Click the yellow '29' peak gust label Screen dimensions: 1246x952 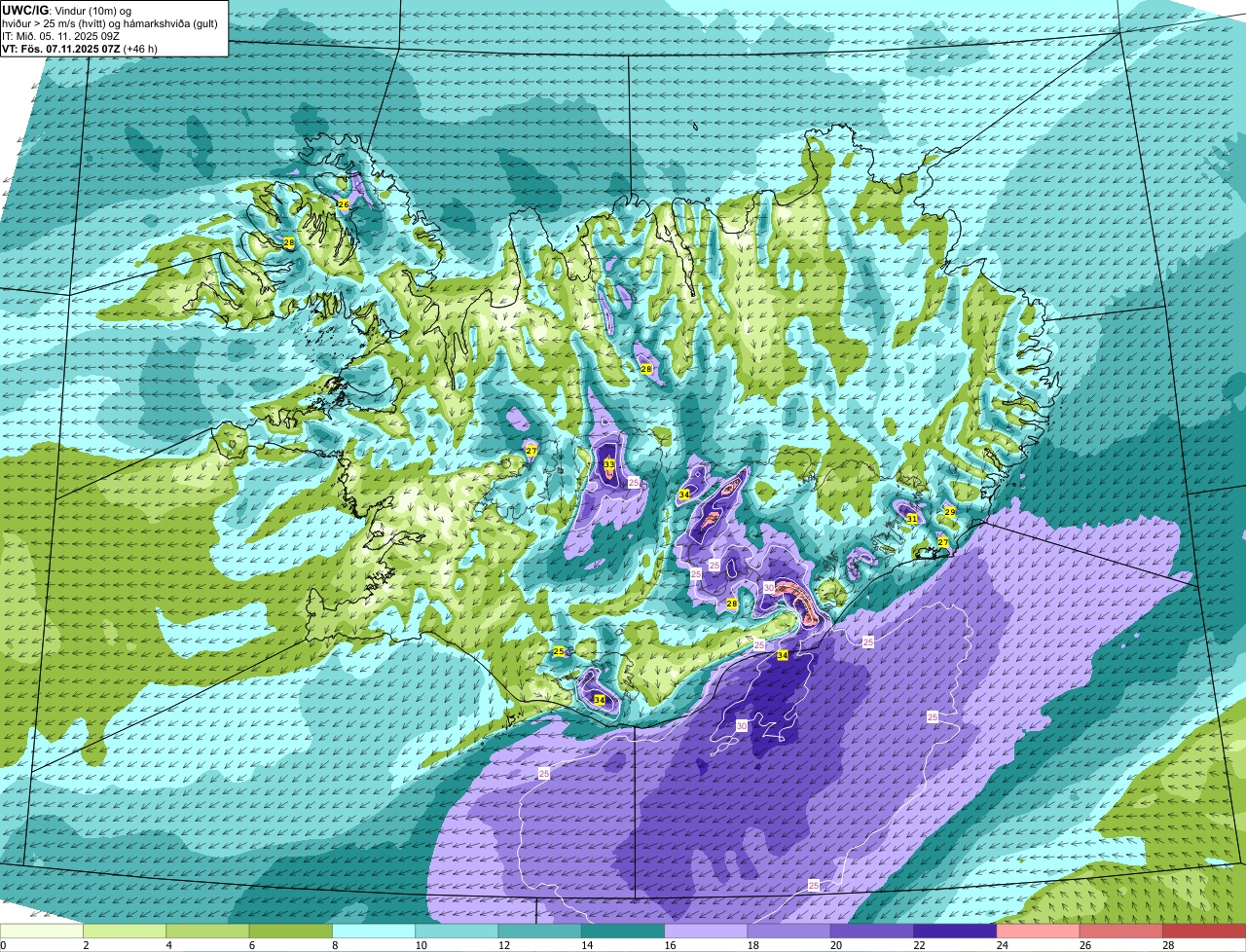pyautogui.click(x=950, y=511)
